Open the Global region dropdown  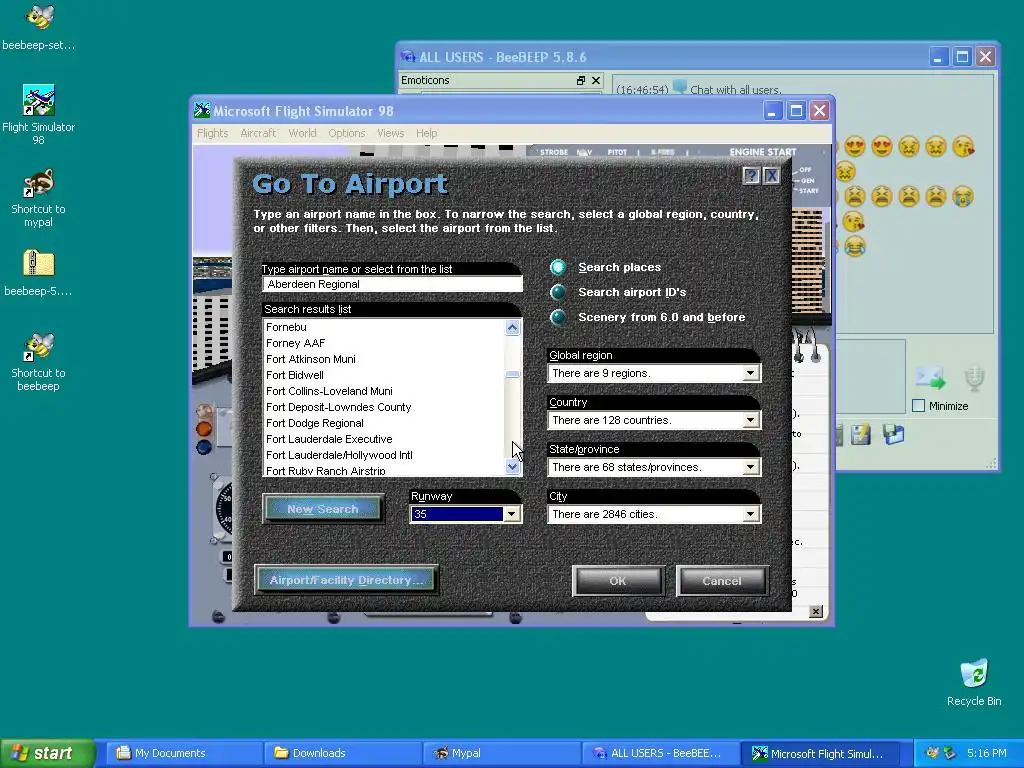pyautogui.click(x=750, y=373)
